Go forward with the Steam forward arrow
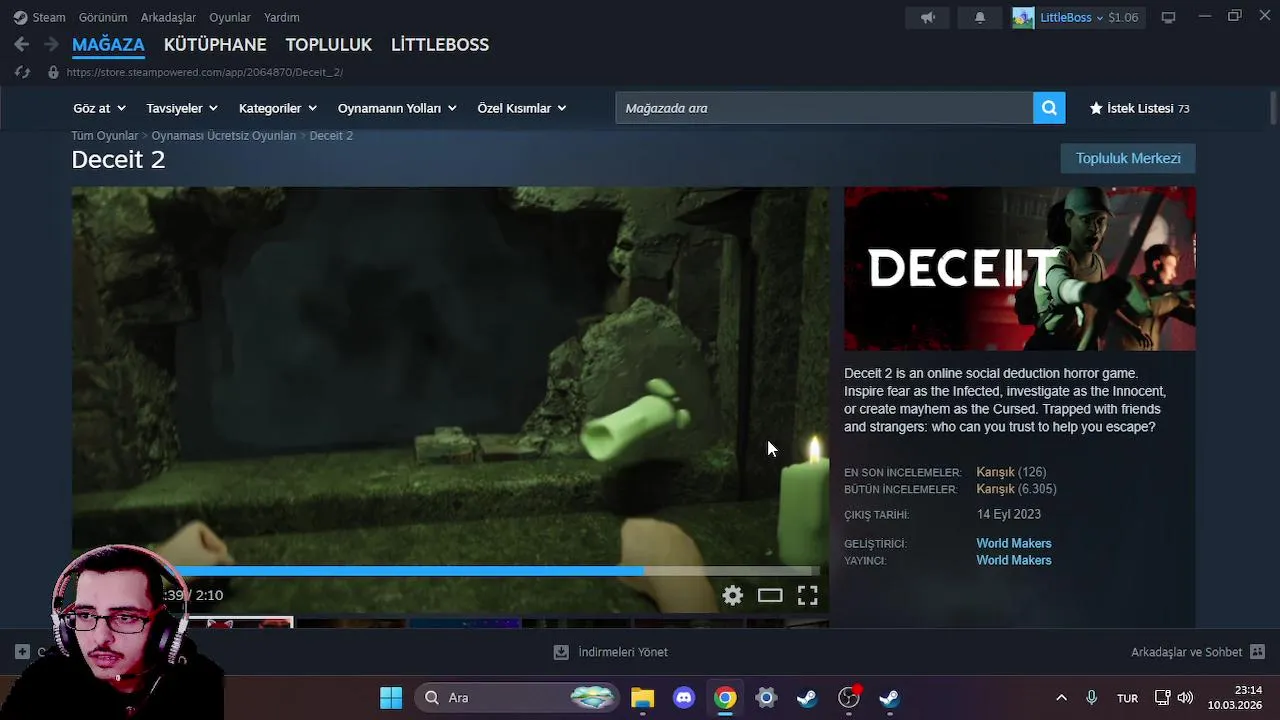Image resolution: width=1280 pixels, height=720 pixels. point(51,45)
